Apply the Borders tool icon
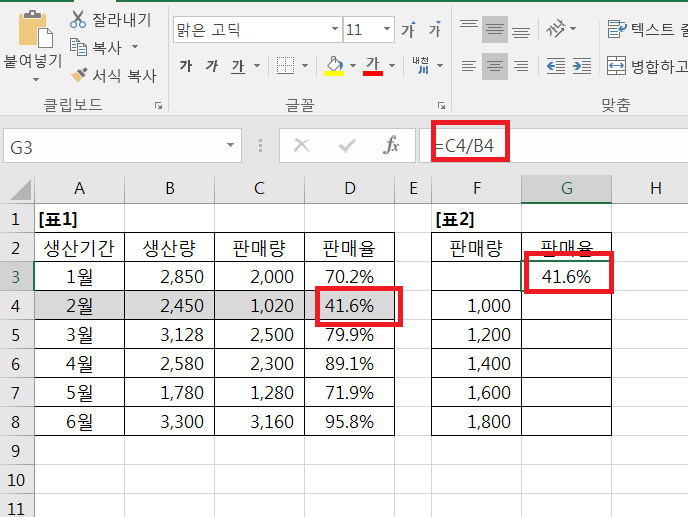 pos(285,66)
